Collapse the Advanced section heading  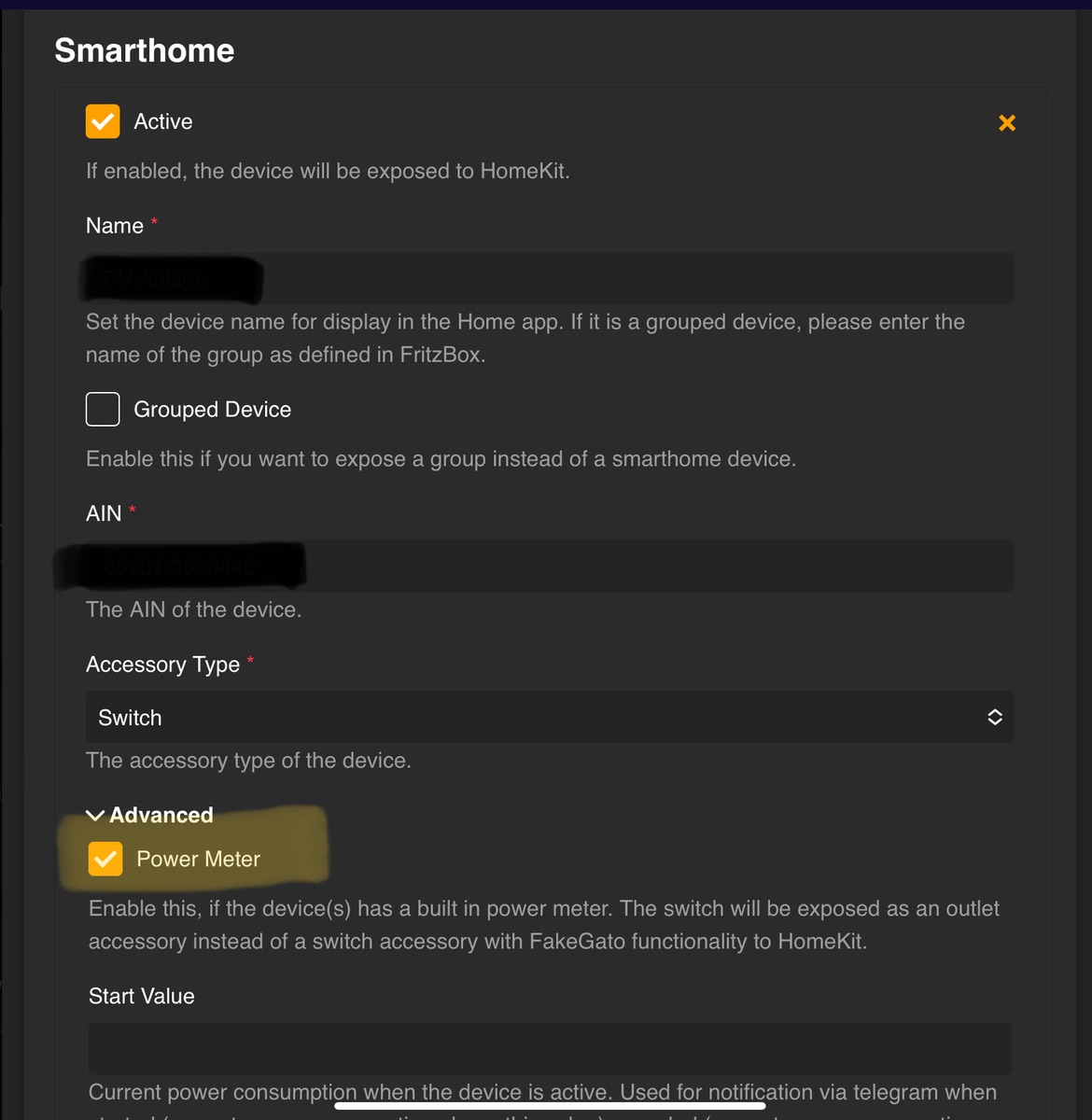(161, 816)
